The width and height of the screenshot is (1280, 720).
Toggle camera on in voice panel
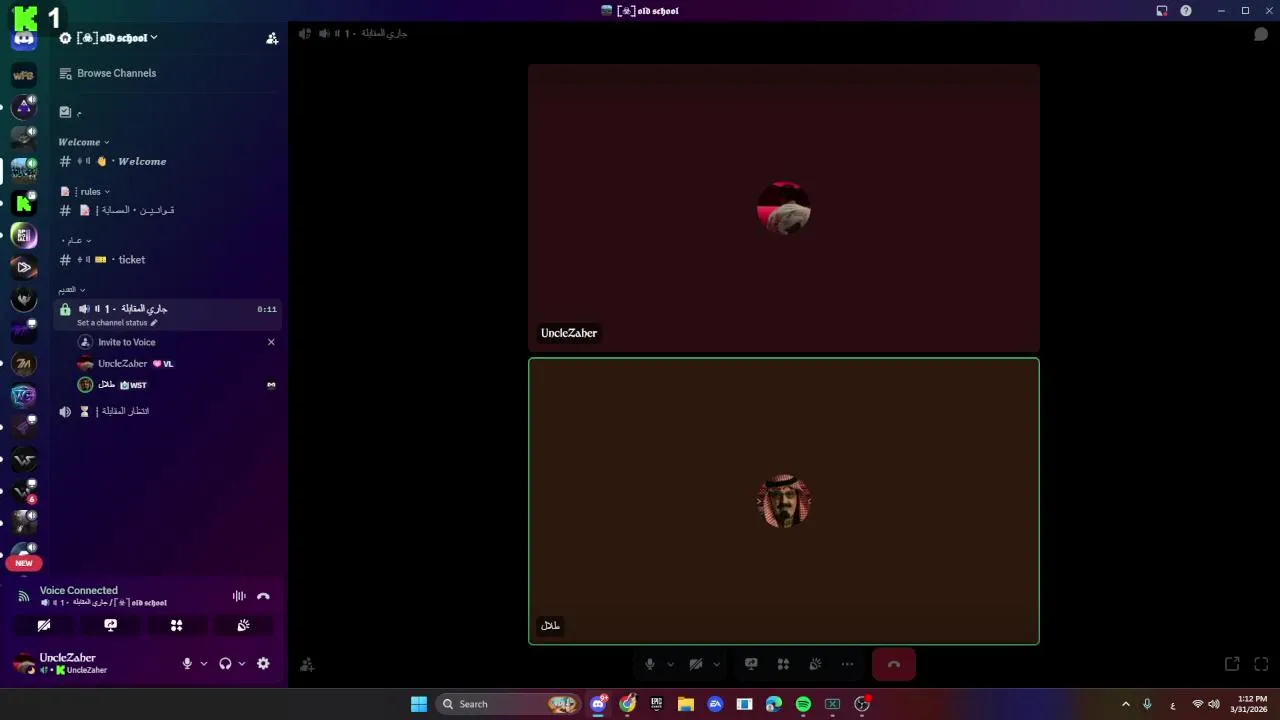tap(44, 625)
